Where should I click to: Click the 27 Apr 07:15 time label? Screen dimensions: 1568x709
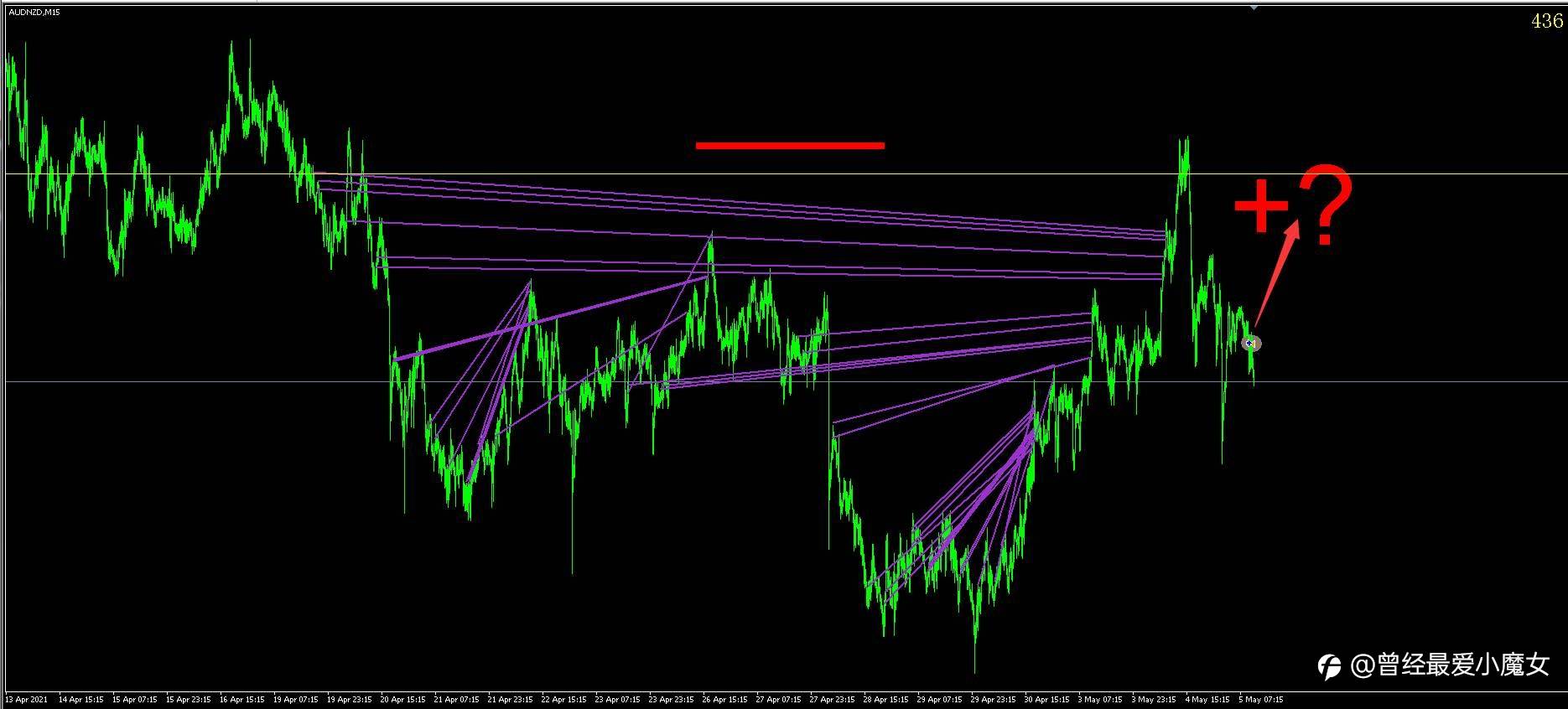click(x=778, y=699)
